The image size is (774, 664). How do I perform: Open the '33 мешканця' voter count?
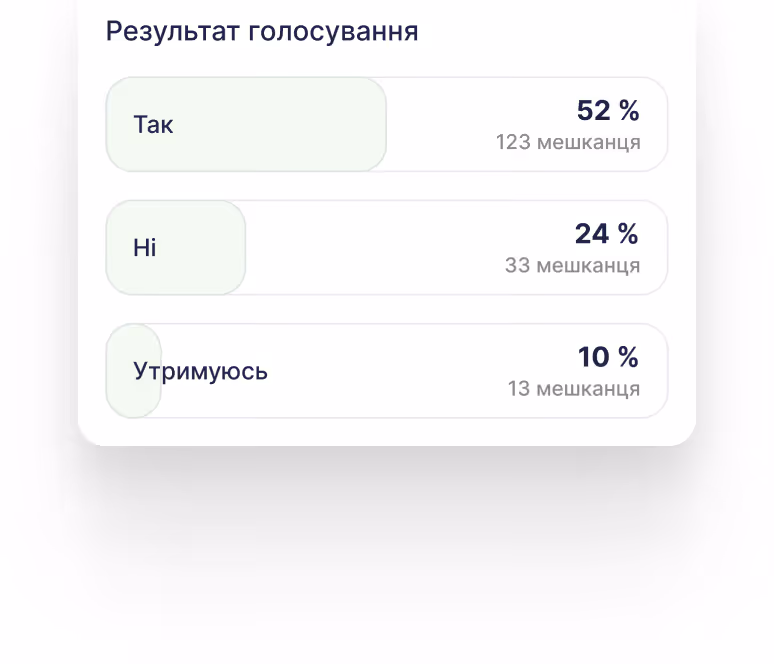573,266
